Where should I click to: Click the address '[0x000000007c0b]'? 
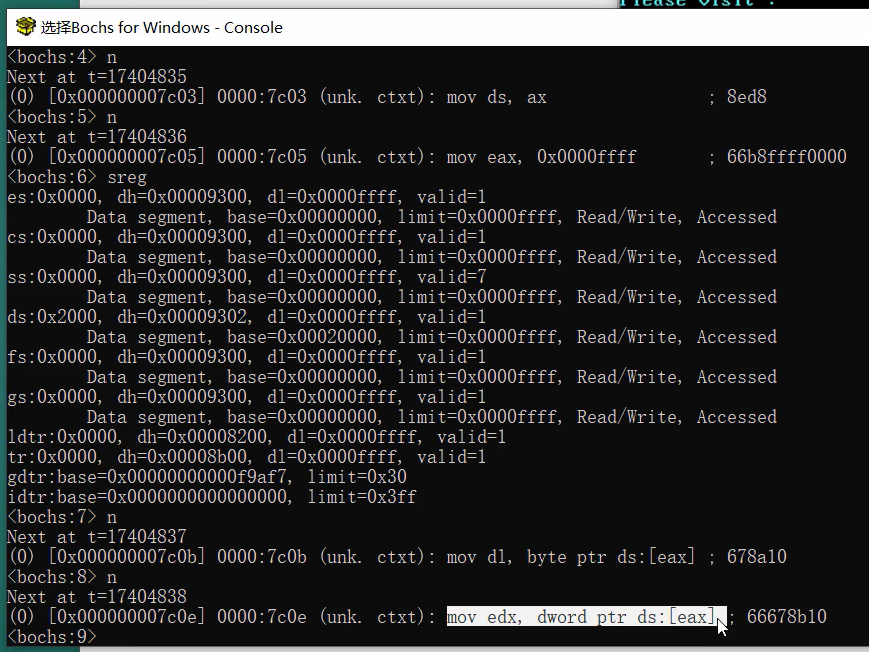coord(127,557)
